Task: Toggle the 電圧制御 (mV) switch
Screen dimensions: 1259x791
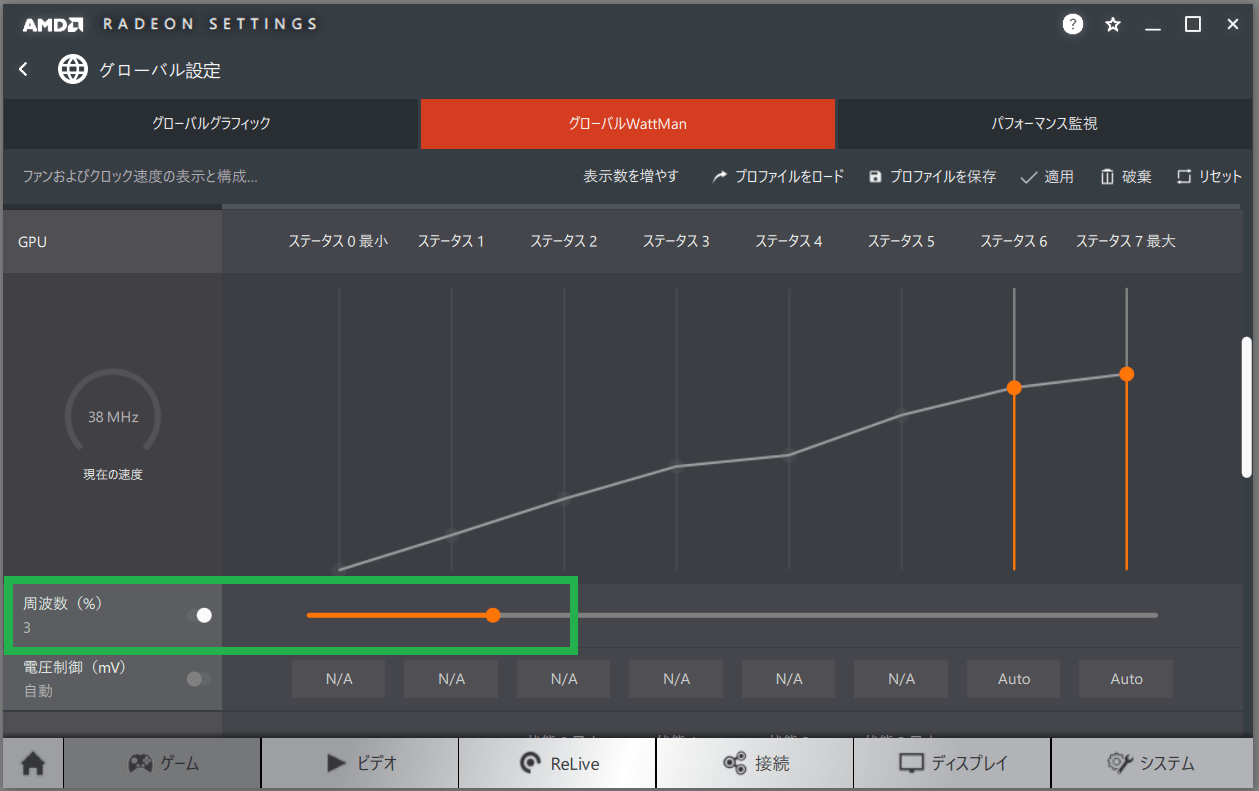Action: coord(200,679)
